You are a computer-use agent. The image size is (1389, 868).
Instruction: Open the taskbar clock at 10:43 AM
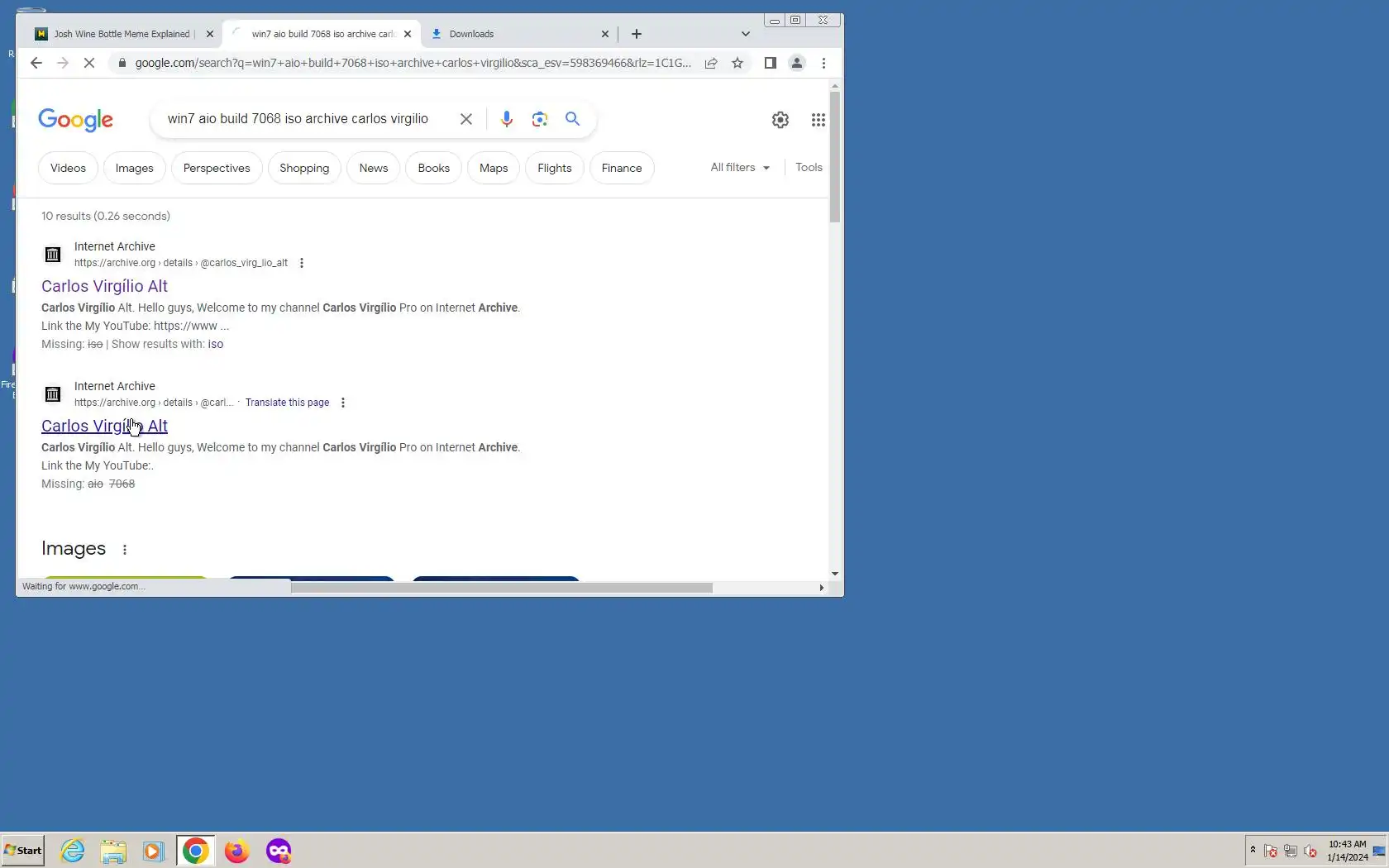click(x=1347, y=851)
